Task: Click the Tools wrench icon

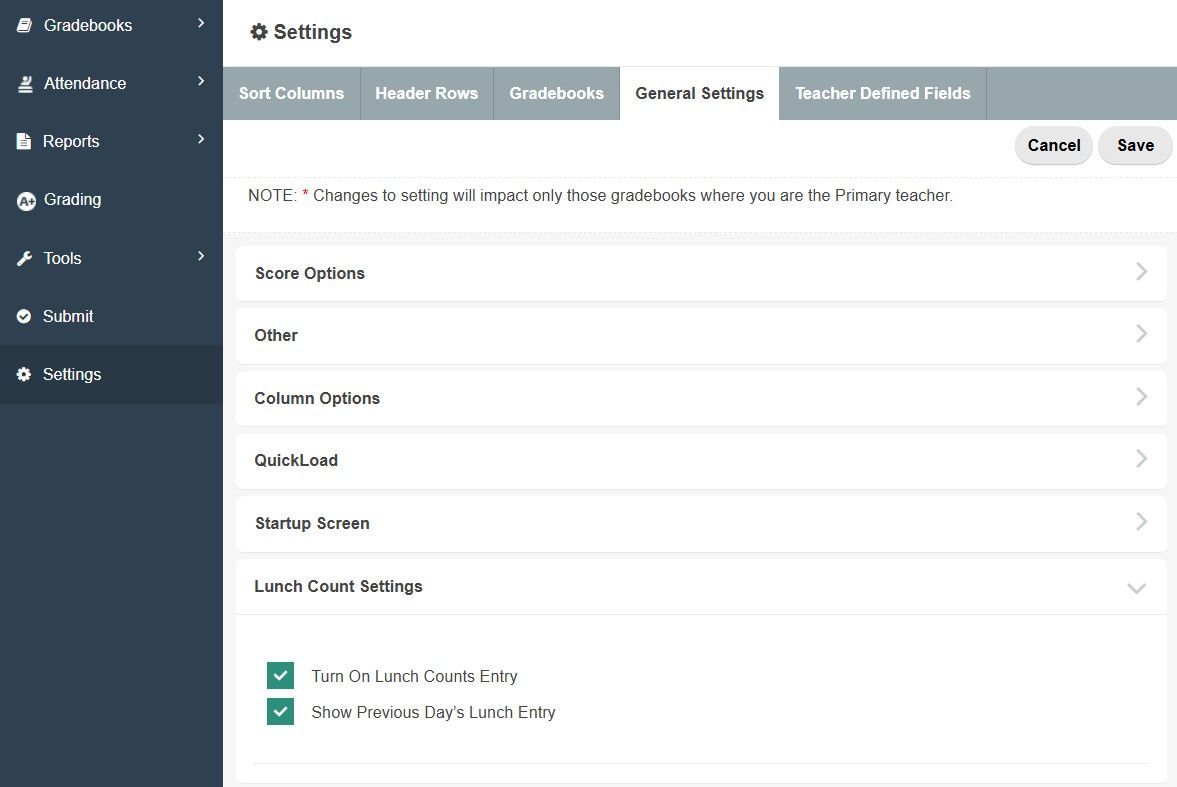Action: [25, 258]
